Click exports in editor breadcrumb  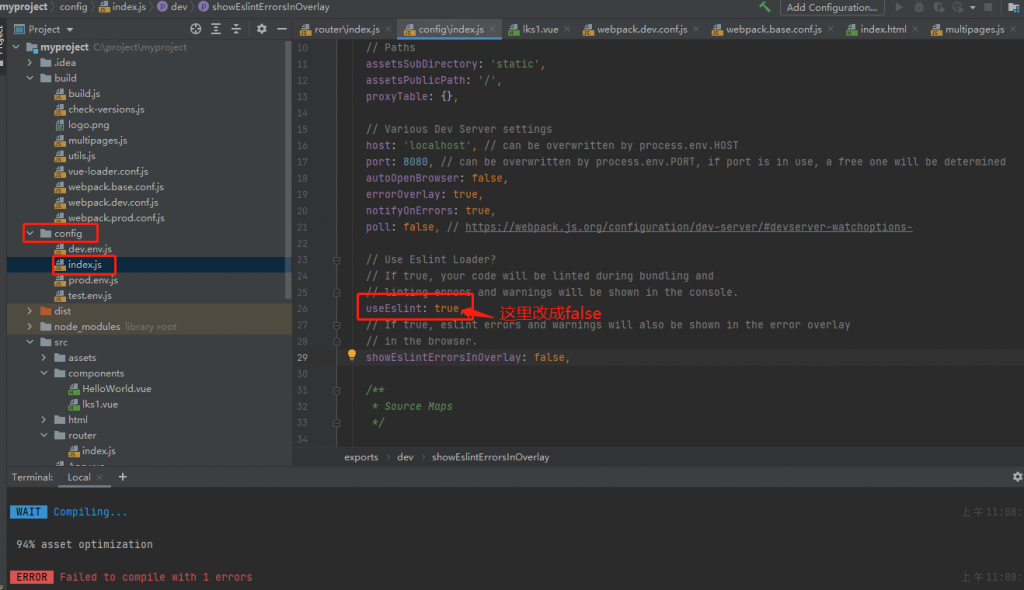pos(361,457)
